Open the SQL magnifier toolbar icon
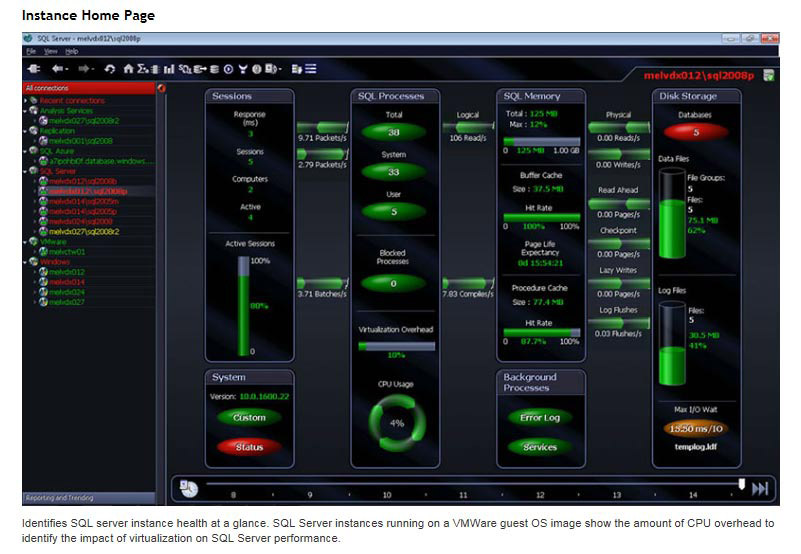 (185, 69)
